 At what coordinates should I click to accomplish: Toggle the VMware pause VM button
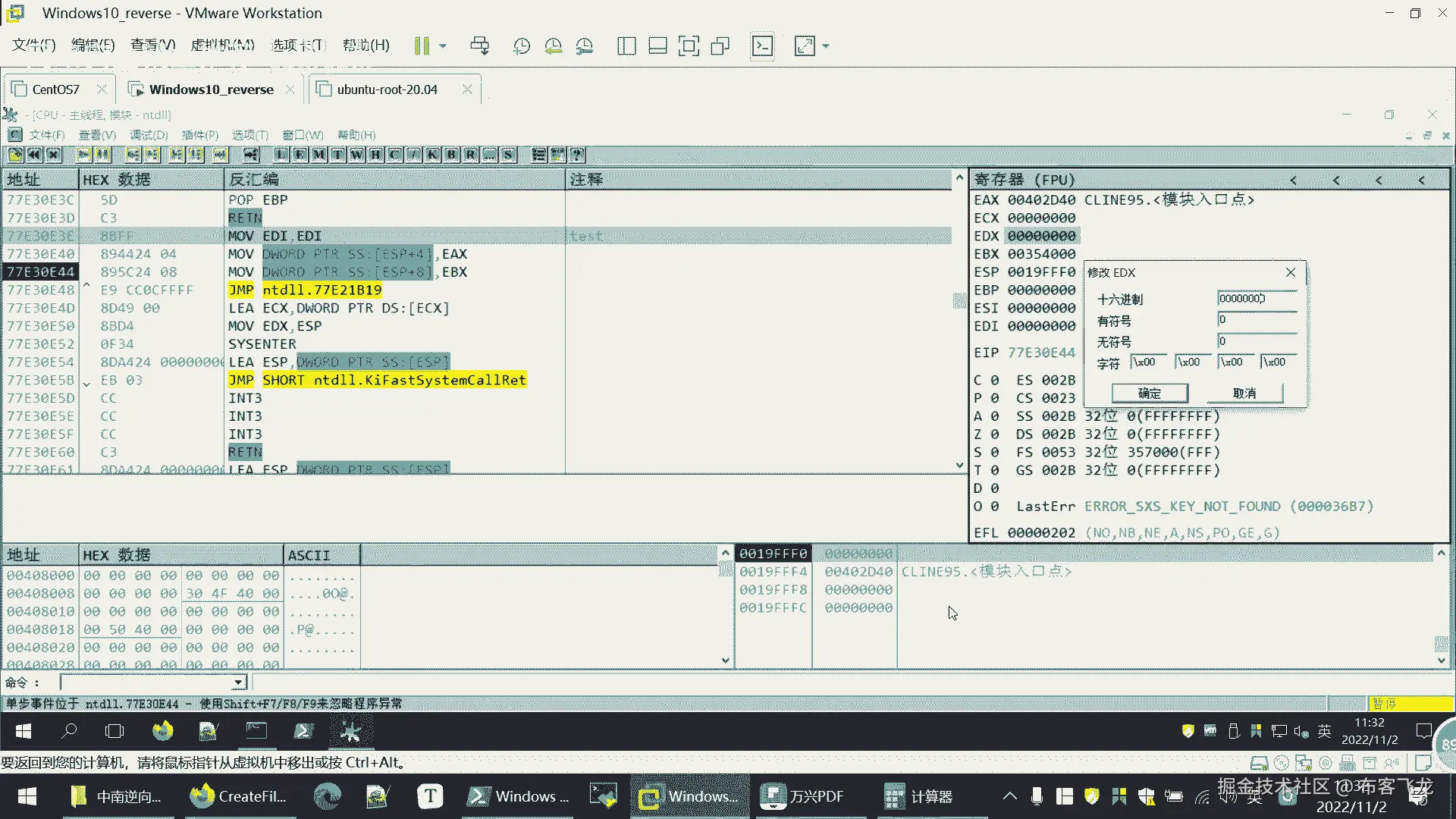(x=422, y=46)
